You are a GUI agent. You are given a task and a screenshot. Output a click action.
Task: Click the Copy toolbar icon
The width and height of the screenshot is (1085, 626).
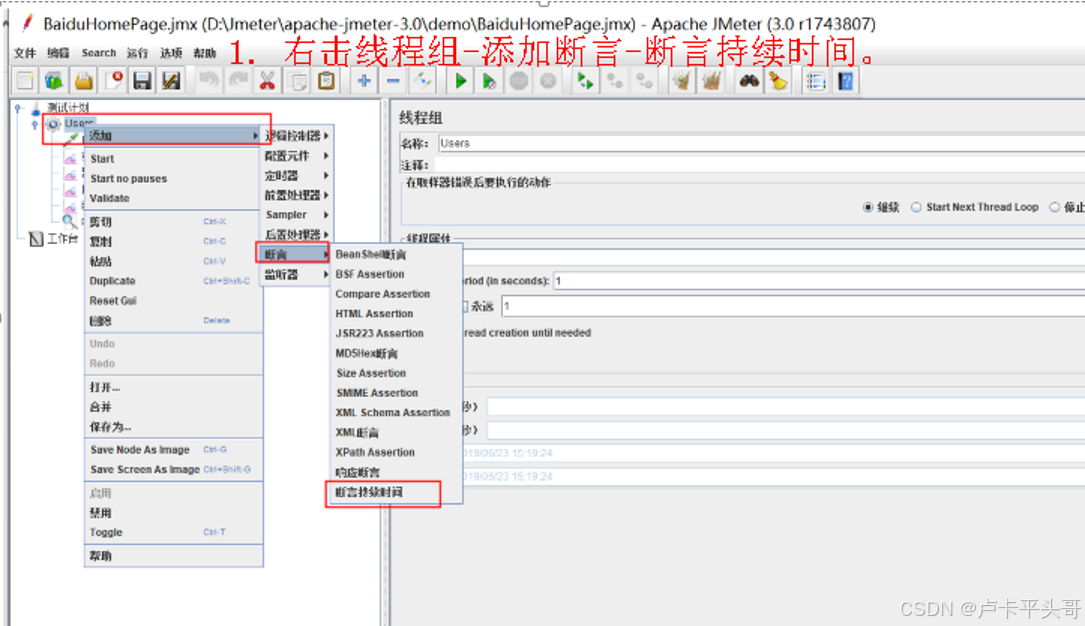click(x=298, y=81)
